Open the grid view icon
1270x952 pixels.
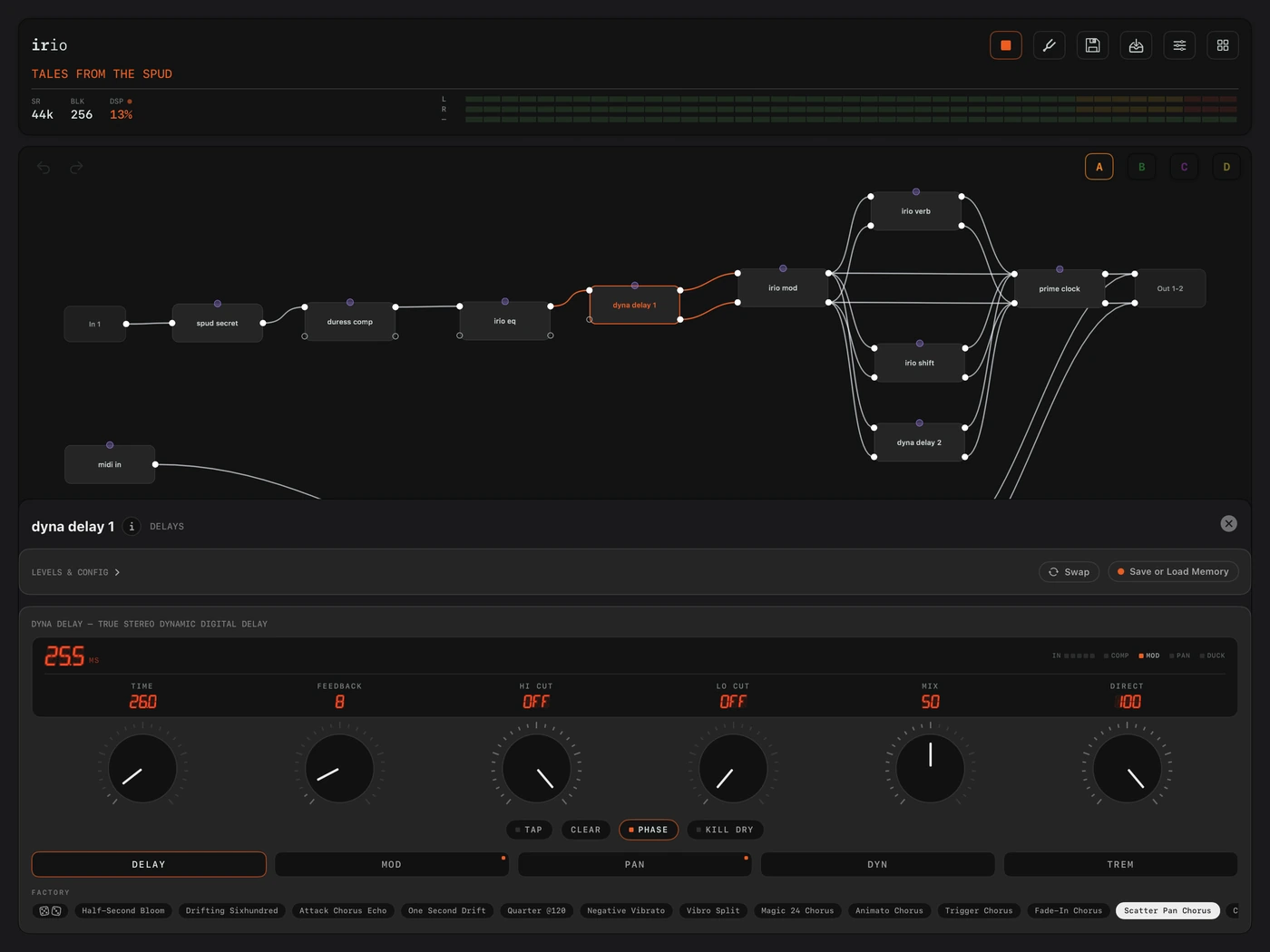pyautogui.click(x=1223, y=45)
